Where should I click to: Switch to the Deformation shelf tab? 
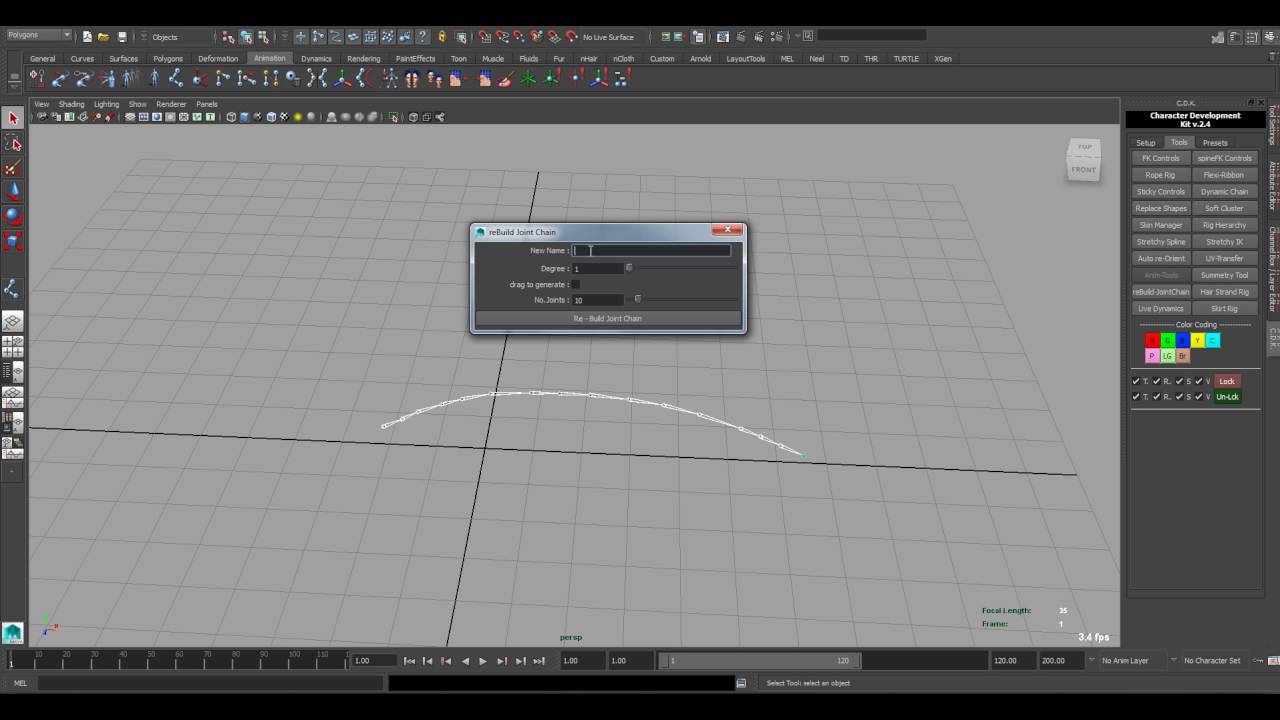coord(217,59)
